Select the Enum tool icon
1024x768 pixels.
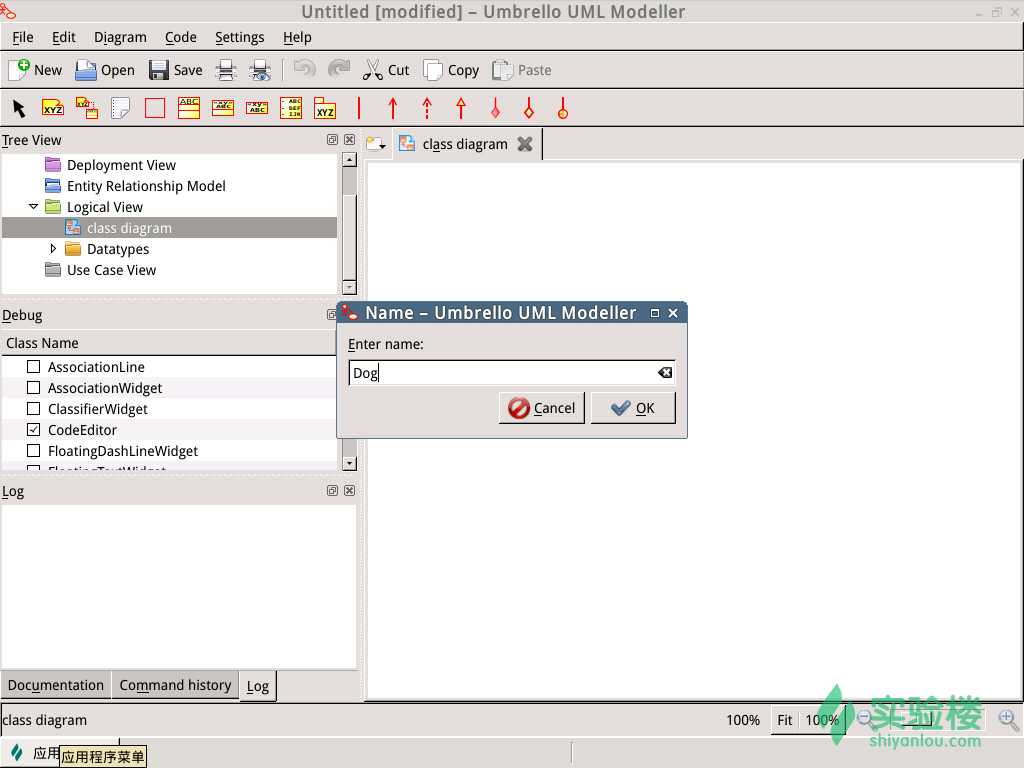click(291, 108)
